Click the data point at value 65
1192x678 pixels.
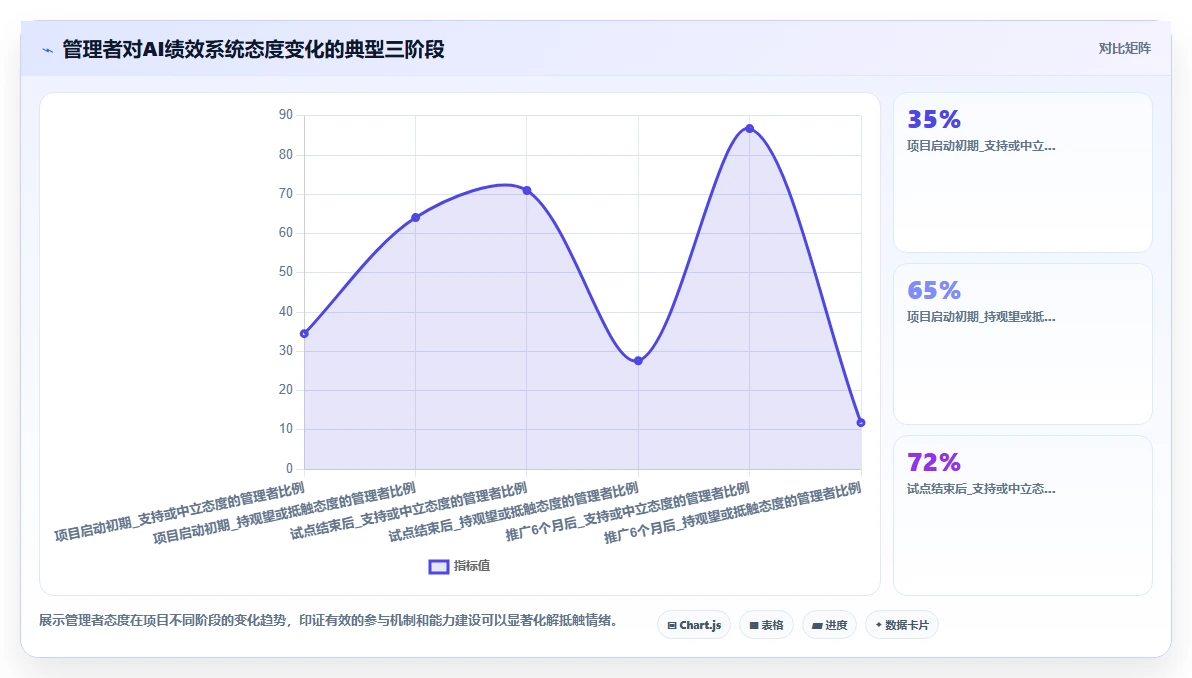click(415, 217)
